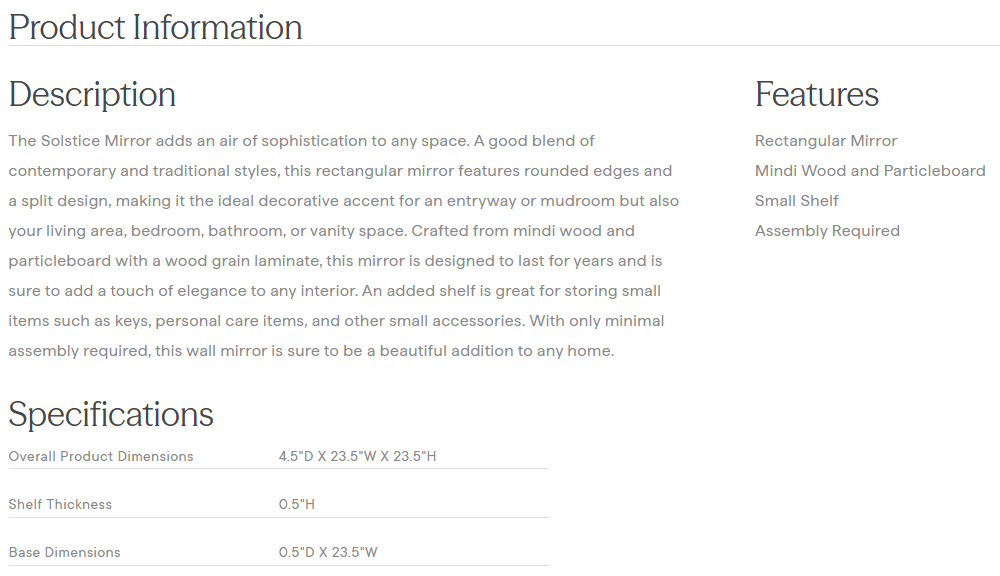Click the Overall Product Dimensions label
Viewport: 1000px width, 576px height.
101,456
